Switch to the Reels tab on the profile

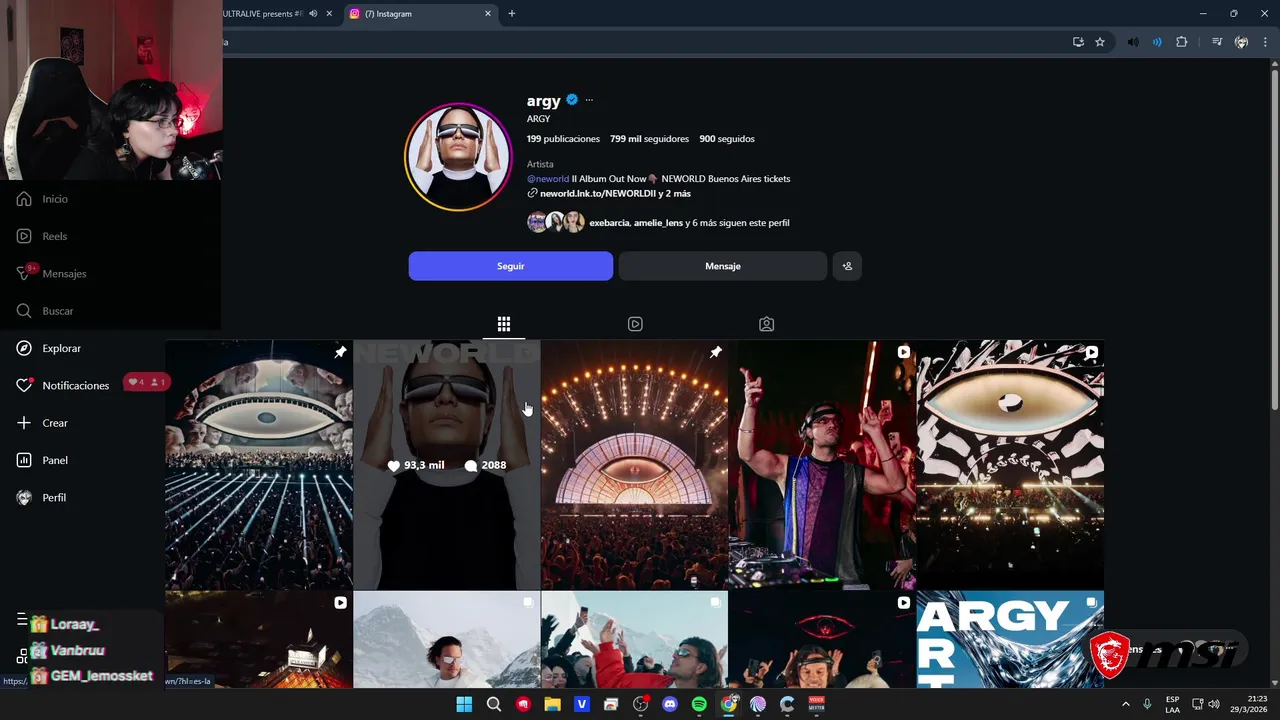tap(635, 324)
